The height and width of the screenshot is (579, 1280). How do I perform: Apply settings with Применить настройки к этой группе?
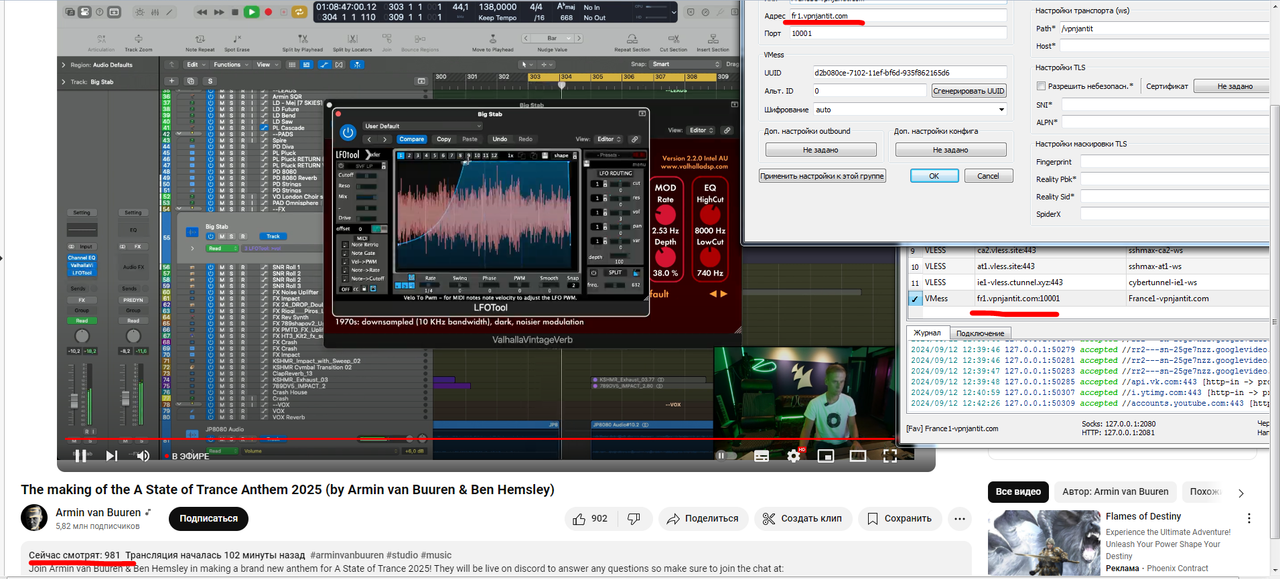coord(822,175)
